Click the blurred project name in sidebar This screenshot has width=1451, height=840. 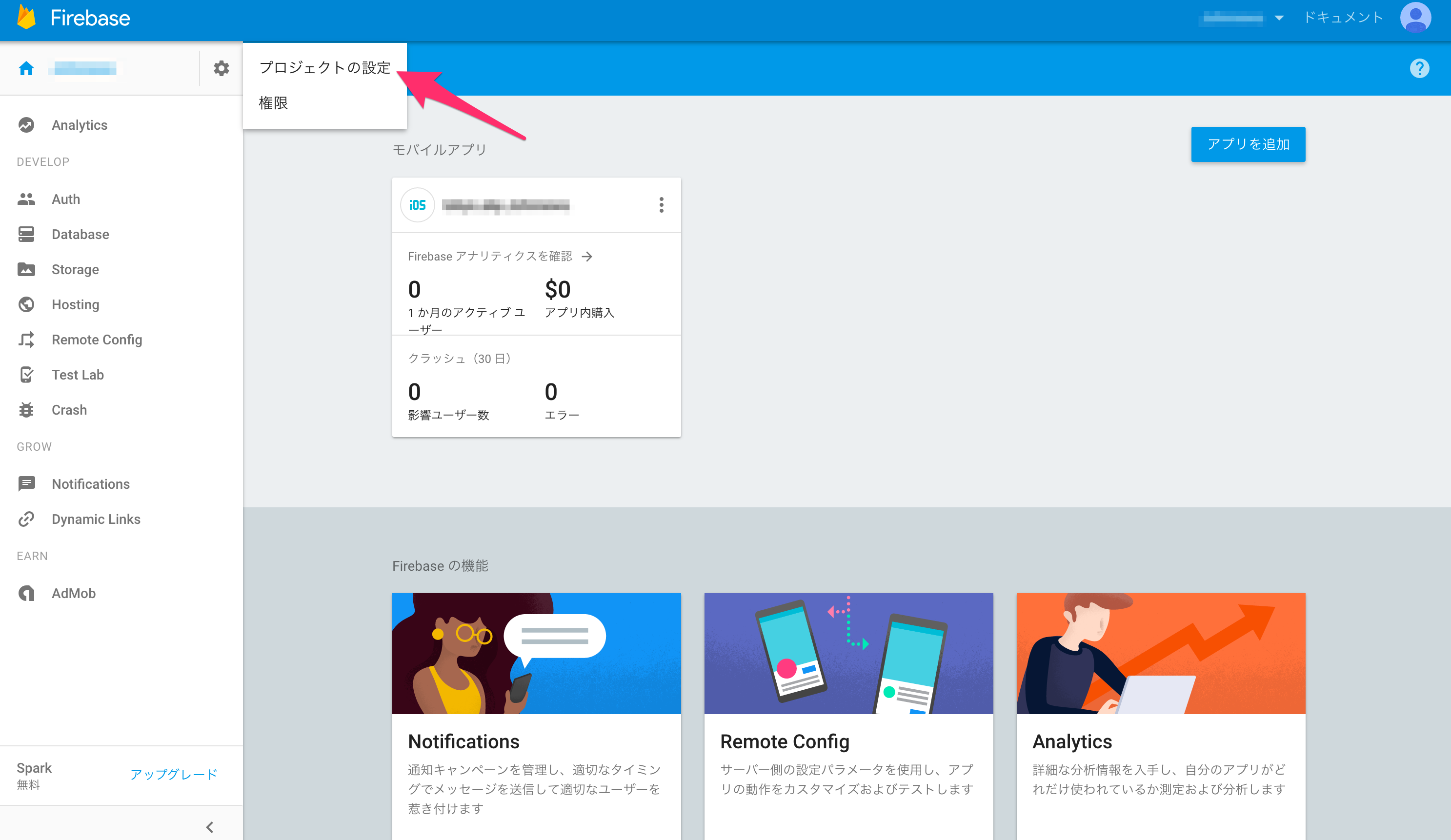[85, 68]
